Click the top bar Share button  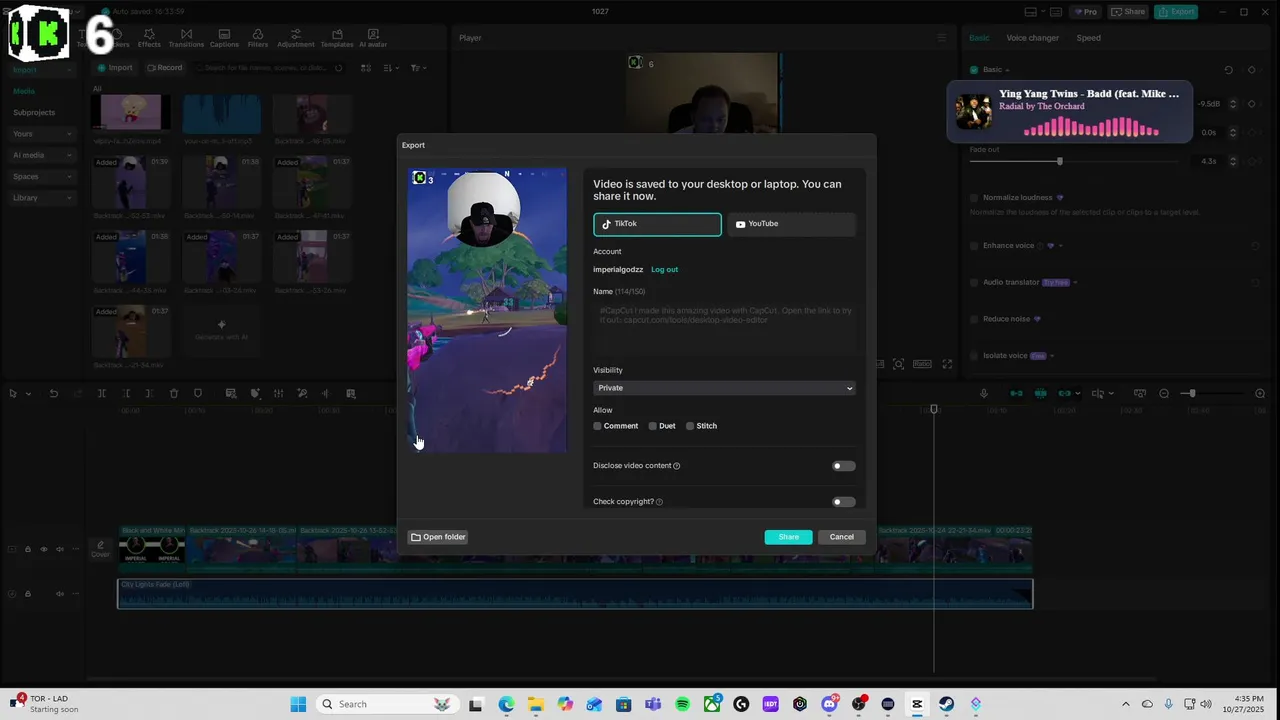pyautogui.click(x=1128, y=12)
